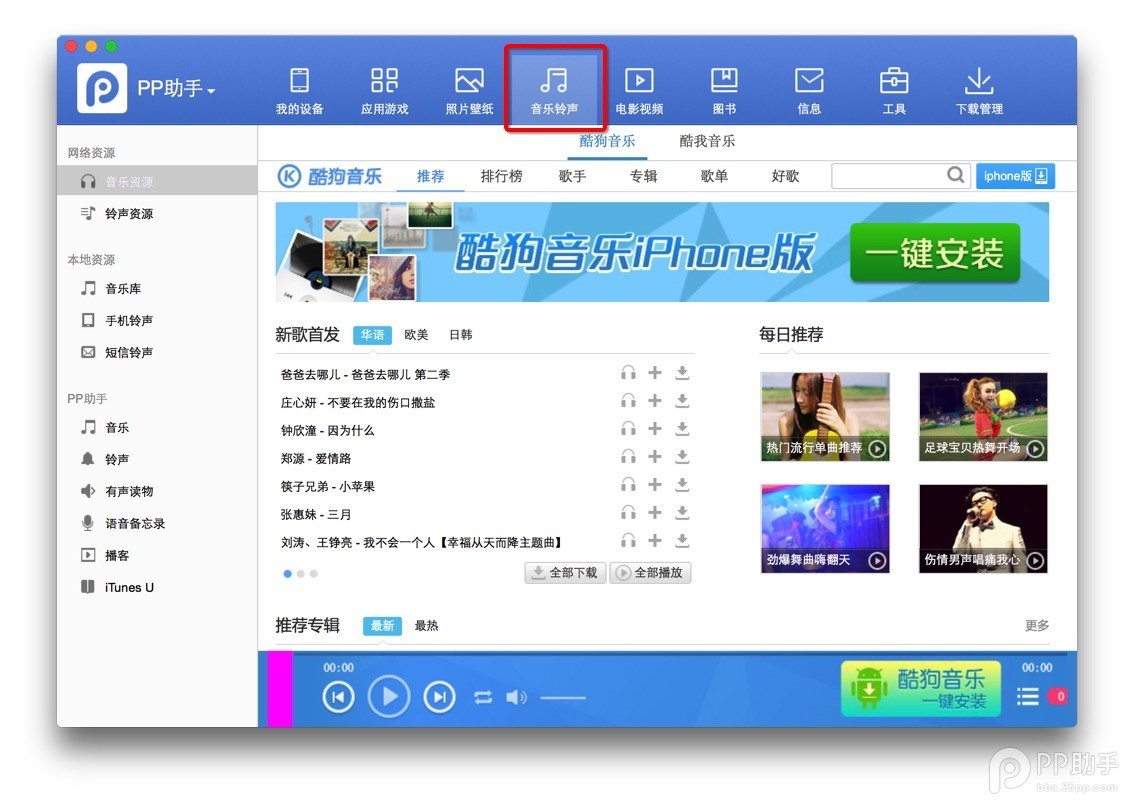Select the 音乐铃声 music toolbar icon

tap(554, 90)
